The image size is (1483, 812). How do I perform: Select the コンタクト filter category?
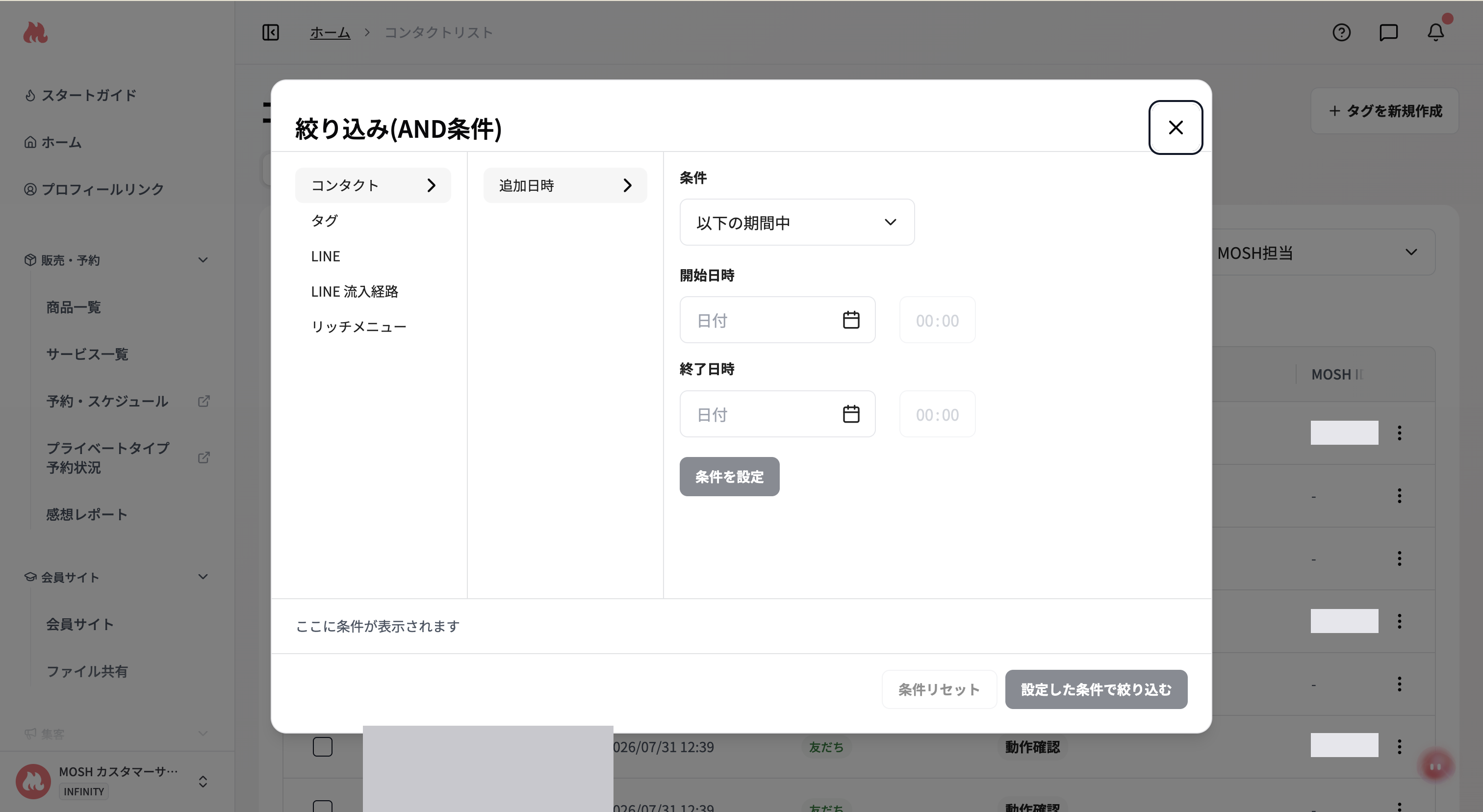click(x=373, y=185)
